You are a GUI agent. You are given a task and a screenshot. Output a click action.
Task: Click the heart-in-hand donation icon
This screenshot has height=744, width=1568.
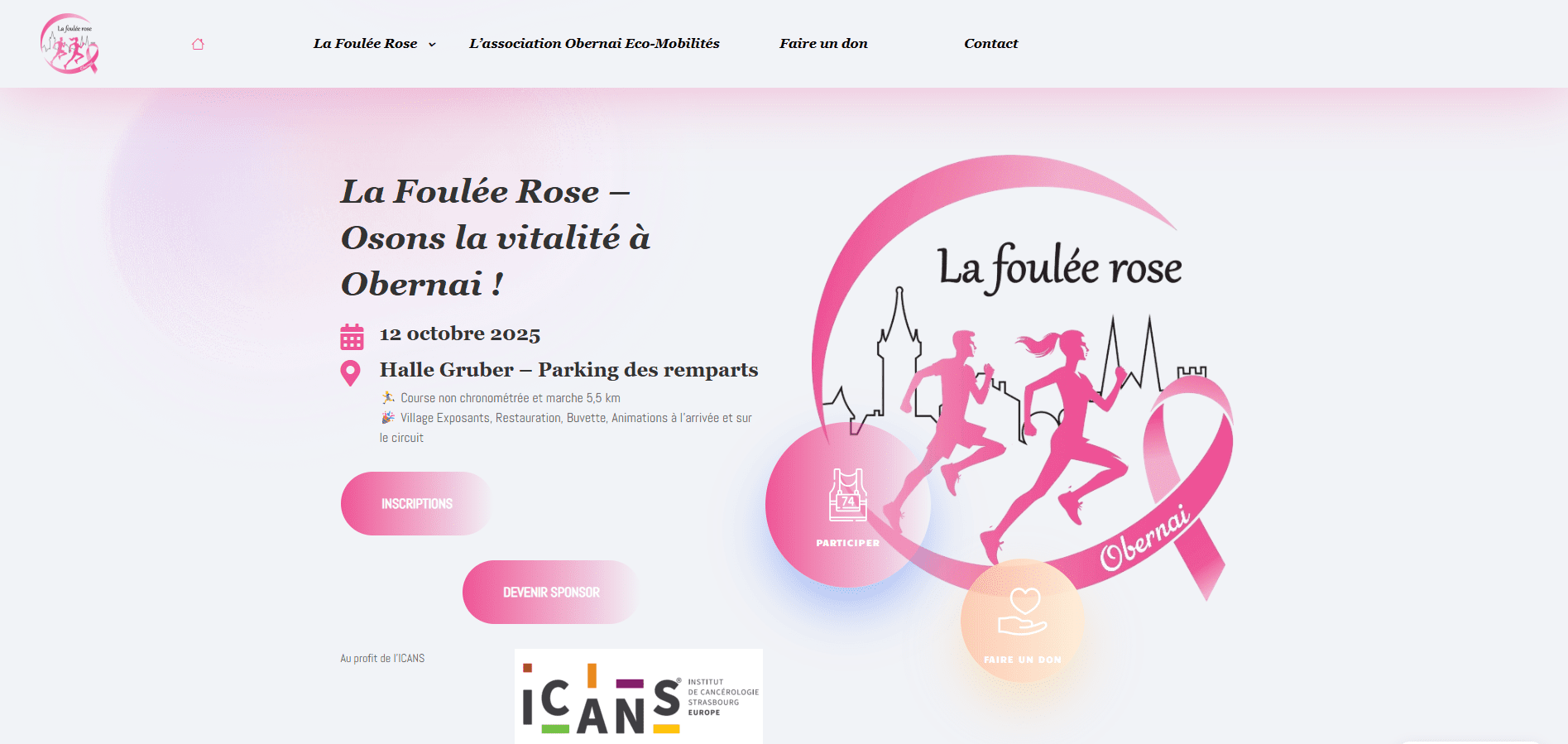[x=1023, y=612]
